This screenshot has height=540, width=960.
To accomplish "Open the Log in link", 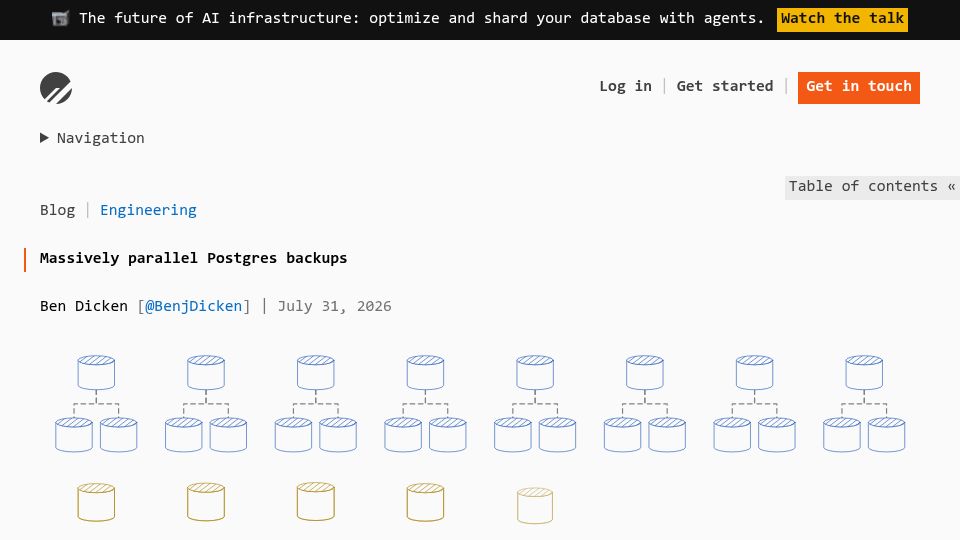I will (x=625, y=86).
